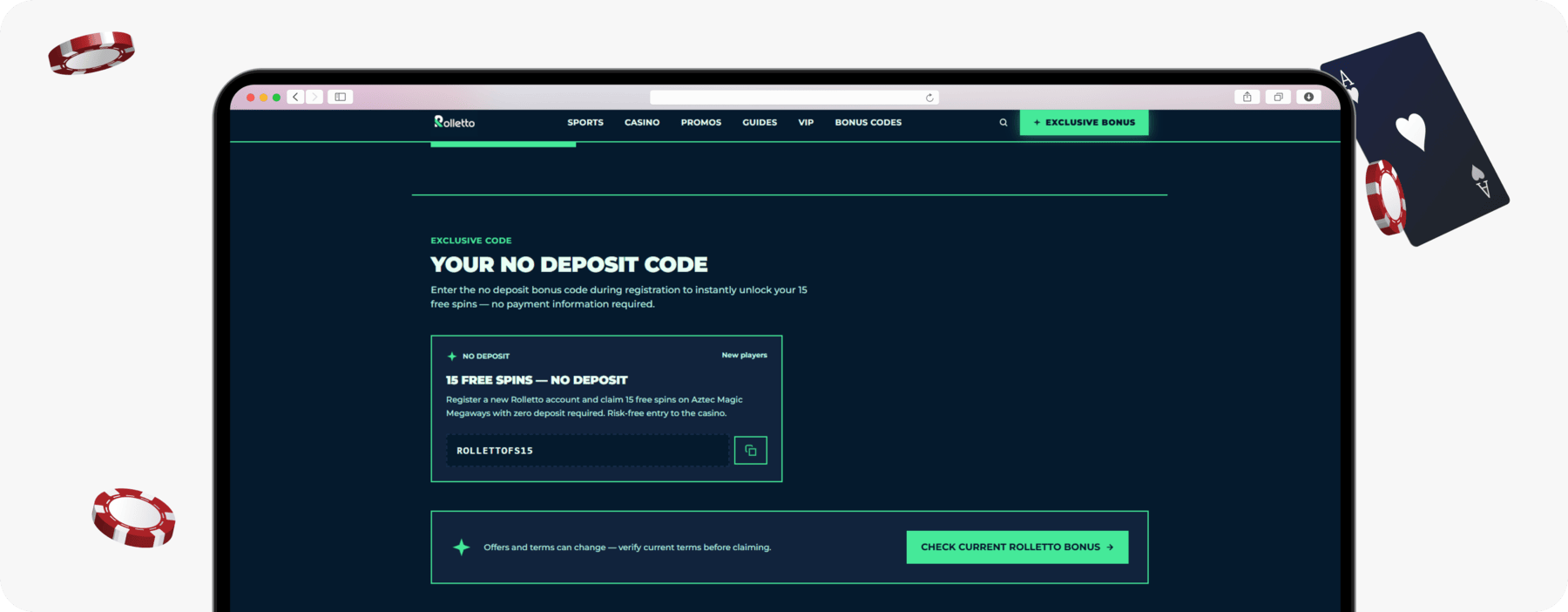Copy the ROLLETTOFS15 code via copy icon
This screenshot has height=612, width=1568.
[x=751, y=451]
